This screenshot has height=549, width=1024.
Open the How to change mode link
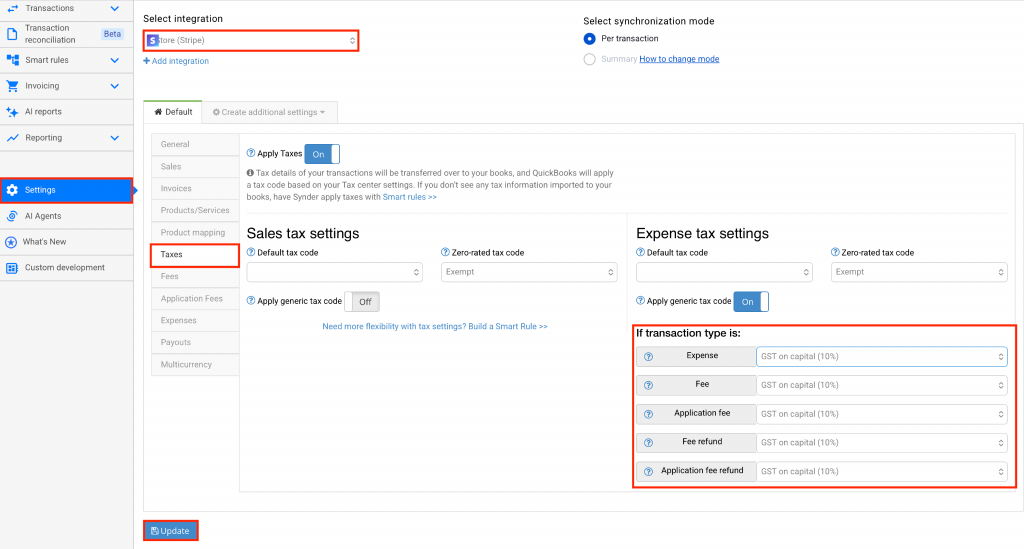[x=679, y=59]
